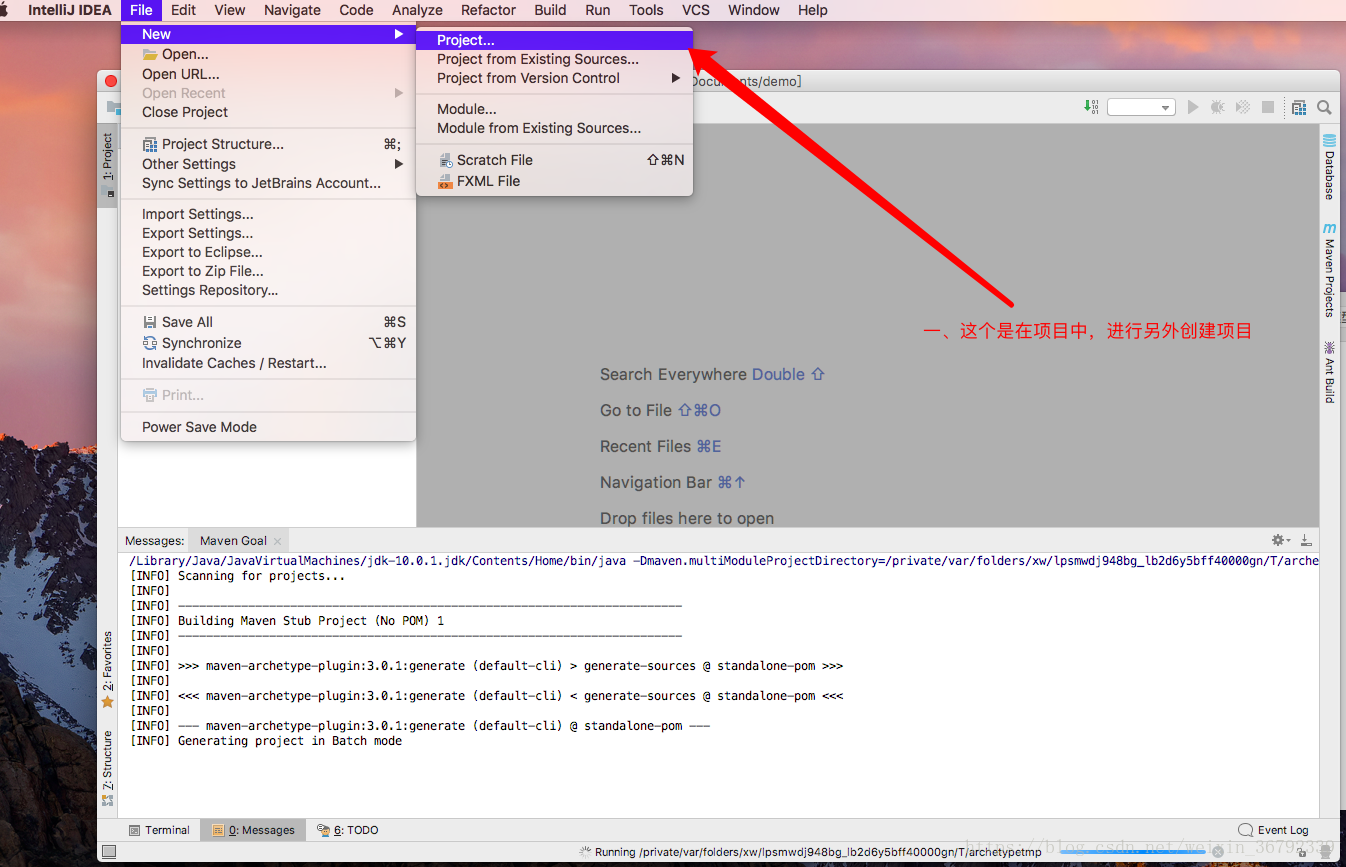
Task: Select Project from Existing Sources...
Action: [554, 59]
